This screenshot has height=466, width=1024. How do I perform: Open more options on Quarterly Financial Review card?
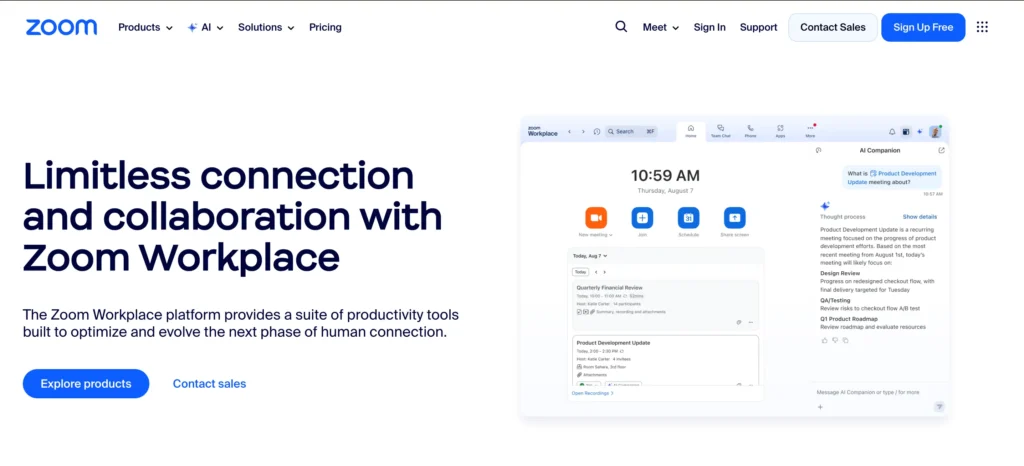(750, 322)
